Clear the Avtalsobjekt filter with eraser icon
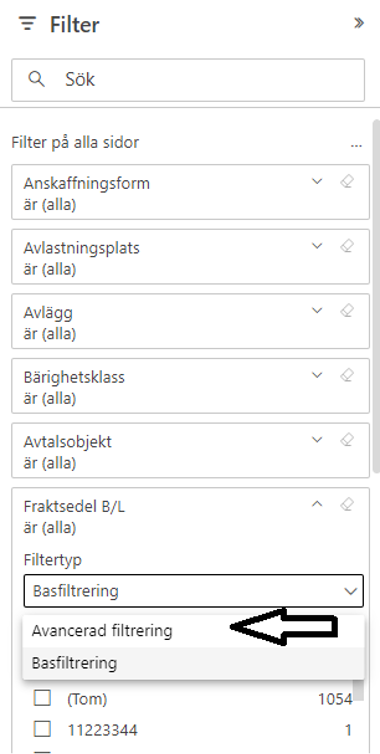 pyautogui.click(x=347, y=440)
